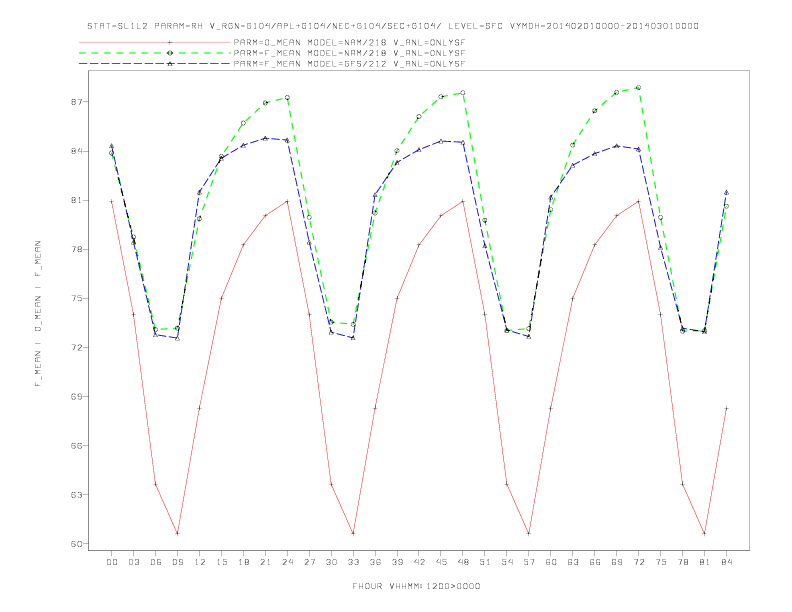Click the 66 tick label on y-axis
The width and height of the screenshot is (792, 612).
coord(76,445)
